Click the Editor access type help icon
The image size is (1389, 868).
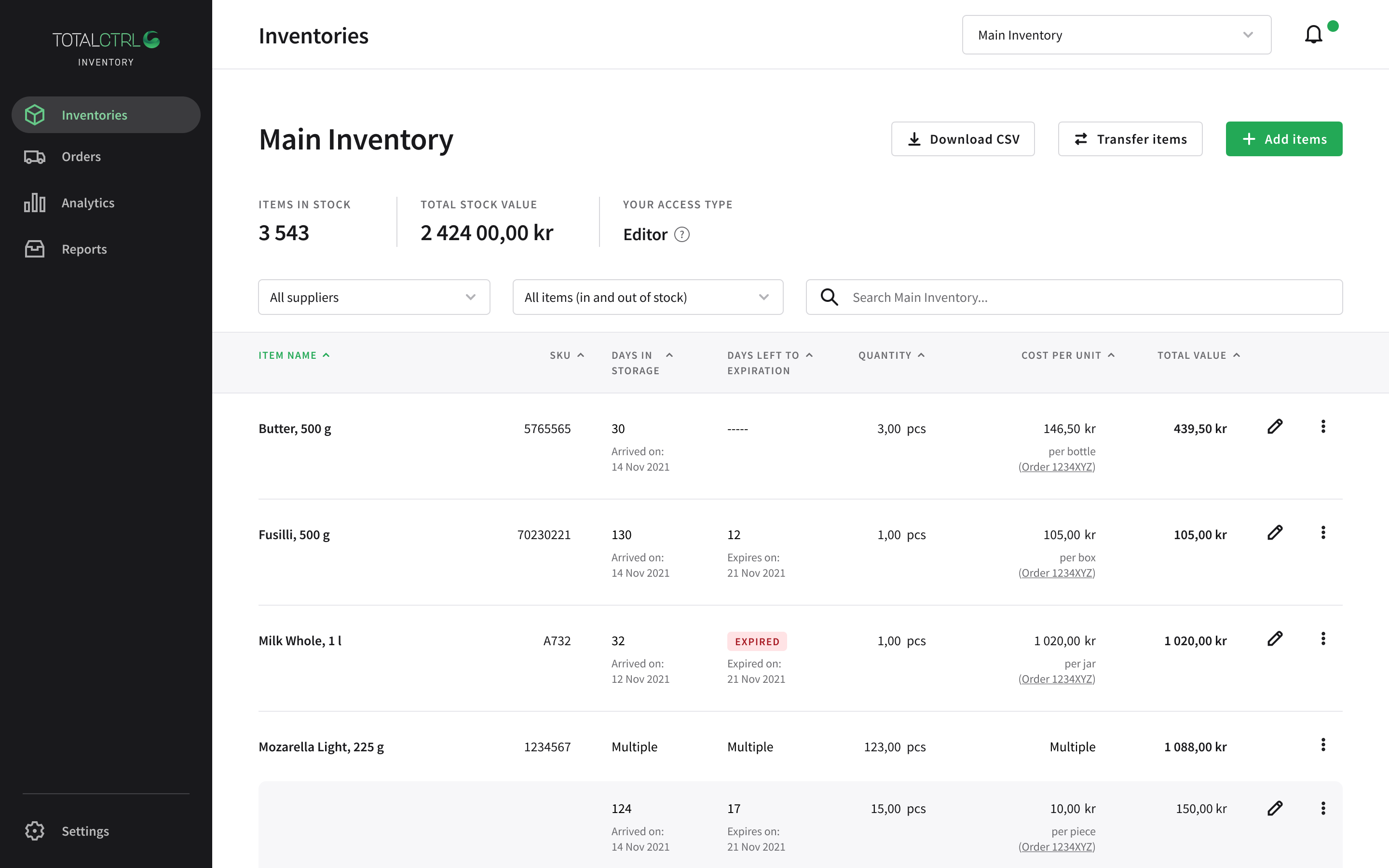click(x=681, y=234)
